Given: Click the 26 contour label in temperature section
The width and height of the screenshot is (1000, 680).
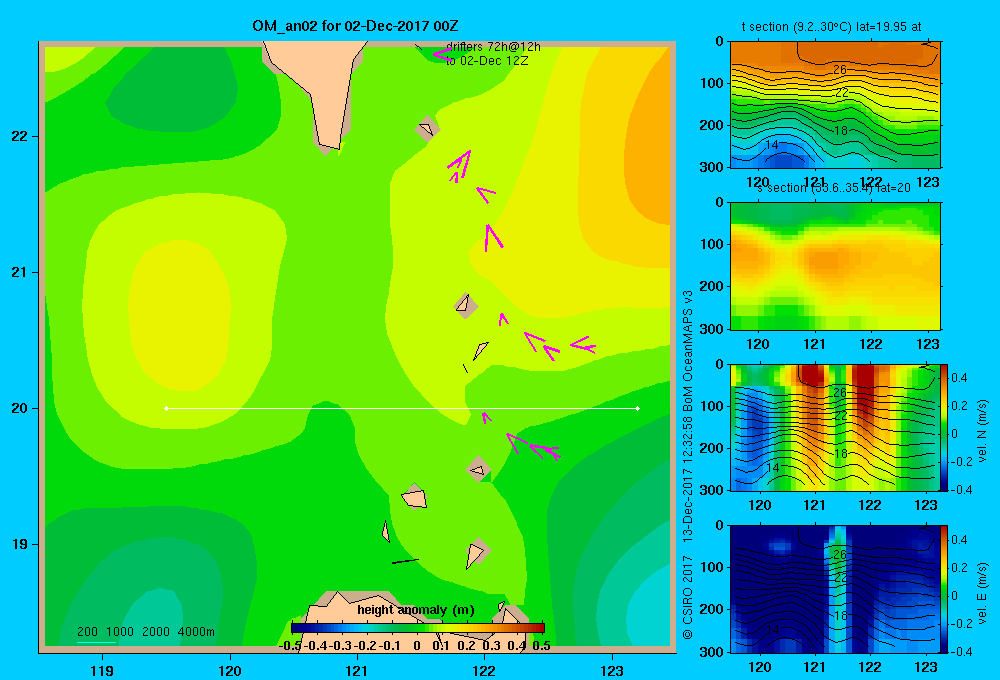Looking at the screenshot, I should click(x=840, y=70).
